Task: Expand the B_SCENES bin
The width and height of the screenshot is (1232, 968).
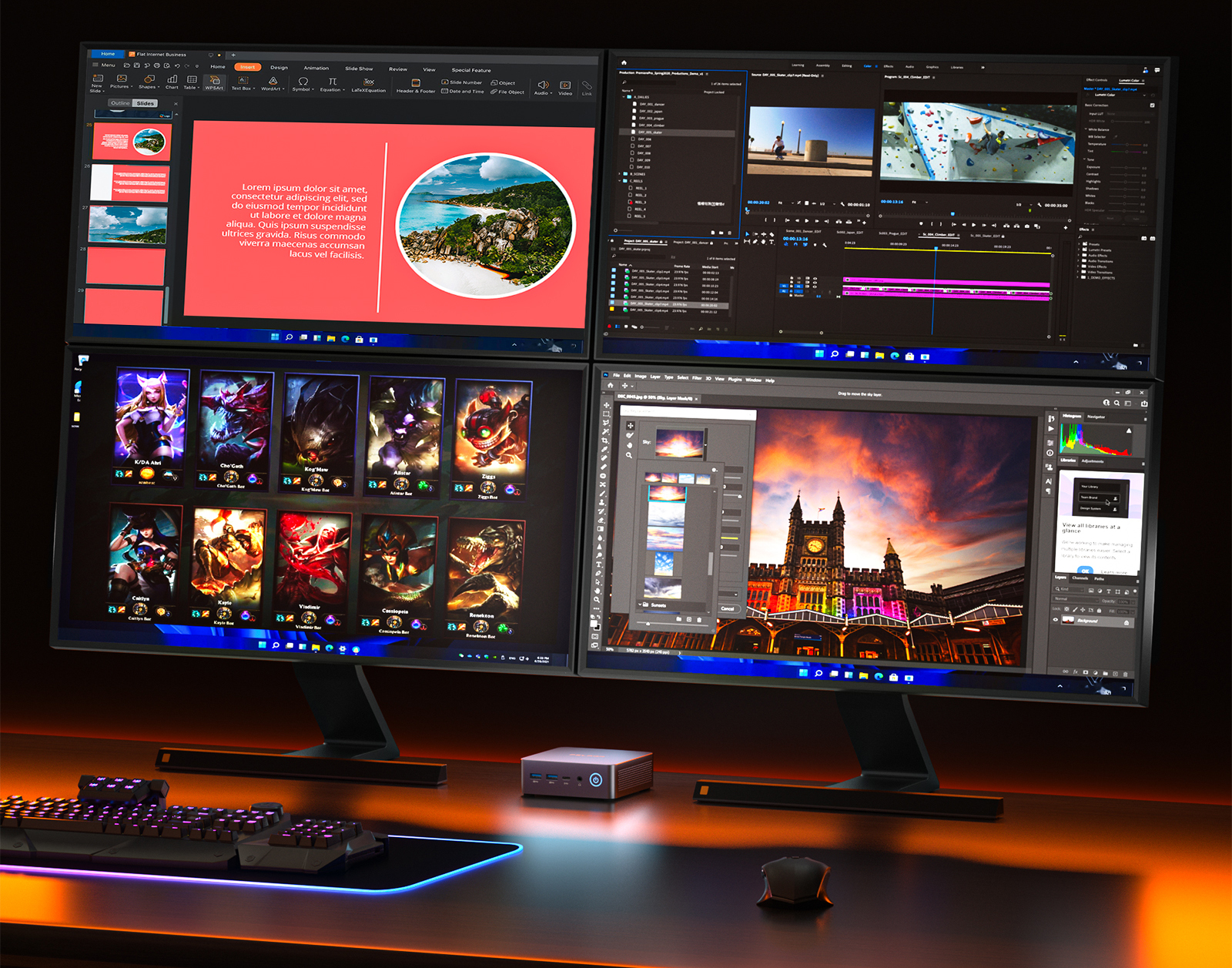Action: click(620, 174)
